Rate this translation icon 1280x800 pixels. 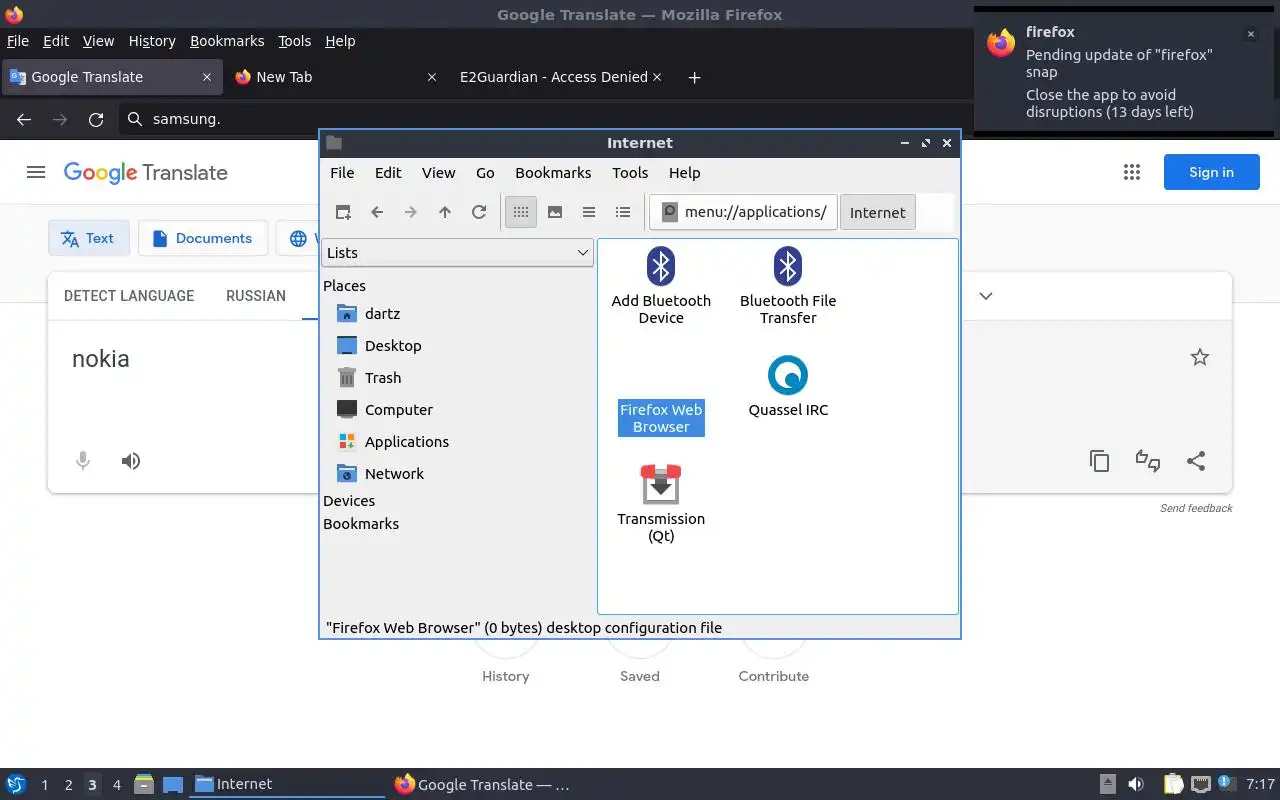pos(1147,461)
